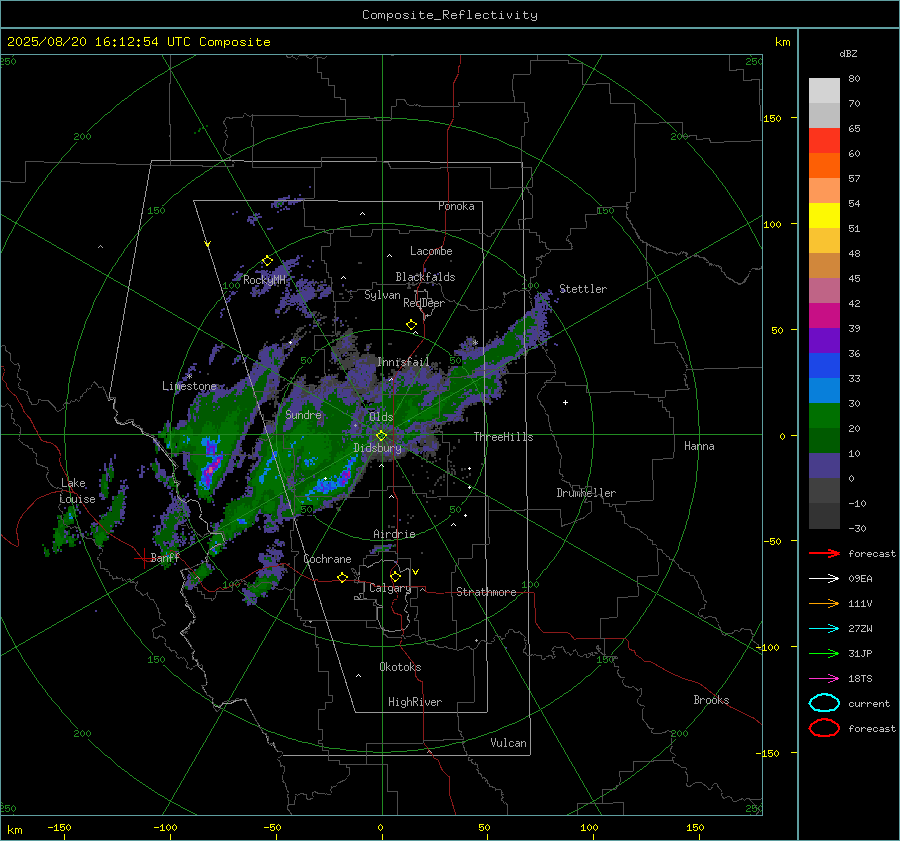Click the Cochrane label

327,559
